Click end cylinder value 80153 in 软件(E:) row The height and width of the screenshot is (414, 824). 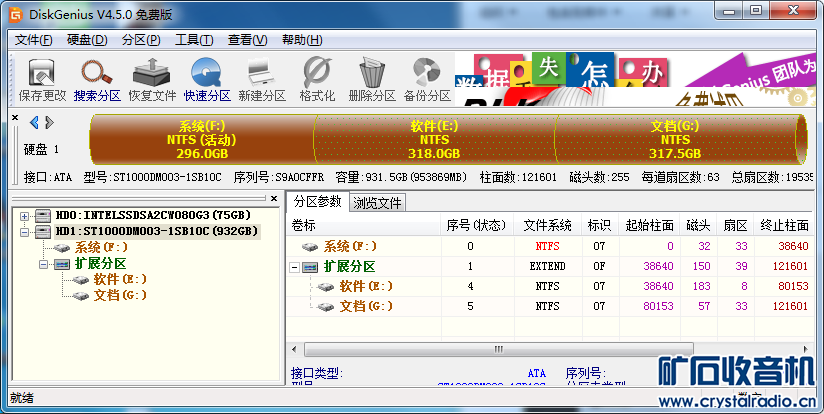[793, 287]
